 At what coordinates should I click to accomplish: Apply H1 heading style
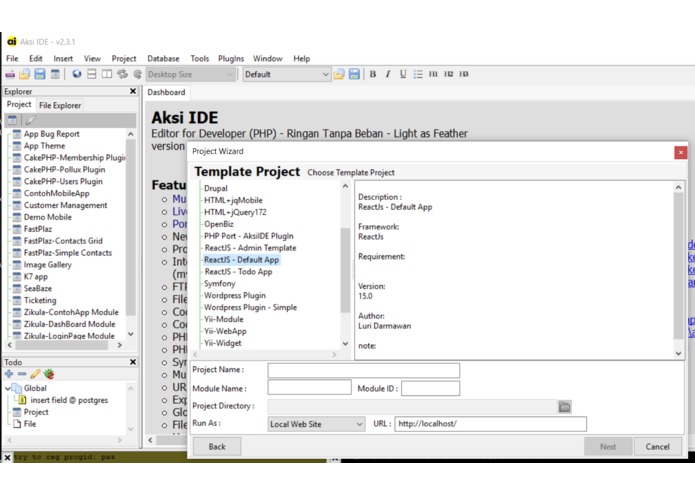433,74
